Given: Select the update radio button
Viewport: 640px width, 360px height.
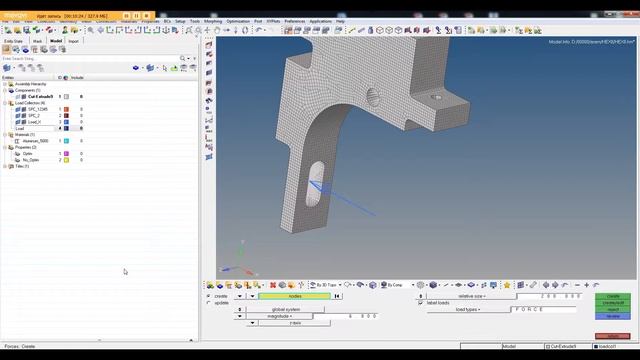Looking at the screenshot, I should (209, 303).
